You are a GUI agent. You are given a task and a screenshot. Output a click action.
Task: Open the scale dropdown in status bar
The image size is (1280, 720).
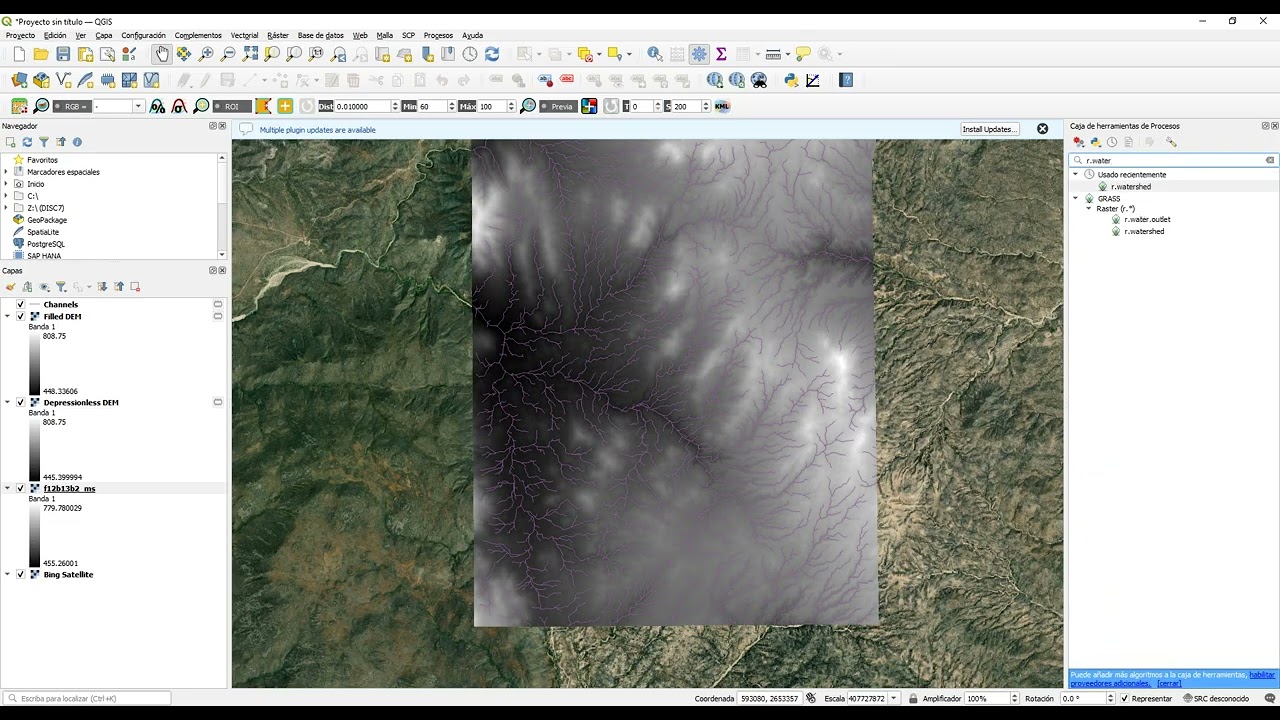point(894,699)
